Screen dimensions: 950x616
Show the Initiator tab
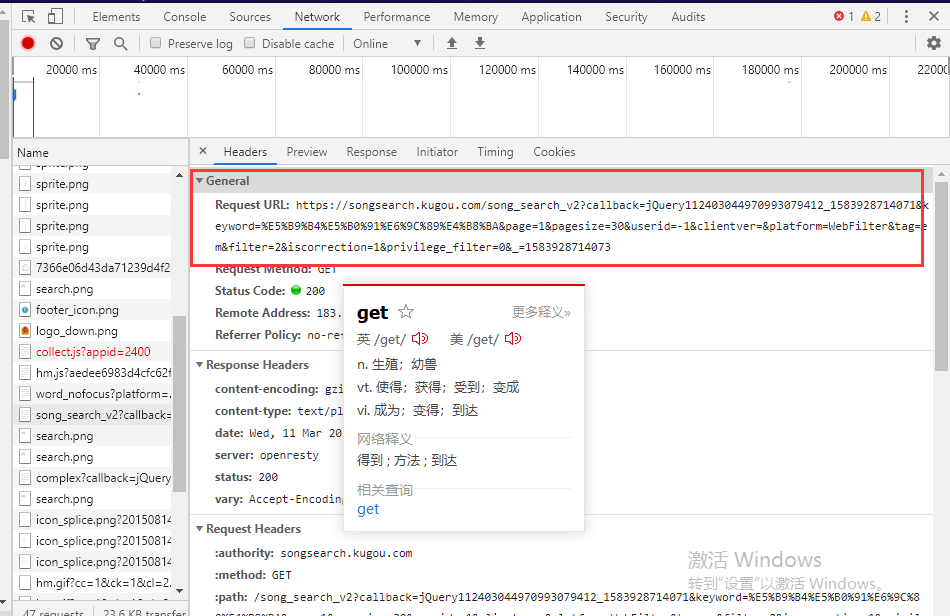coord(437,152)
